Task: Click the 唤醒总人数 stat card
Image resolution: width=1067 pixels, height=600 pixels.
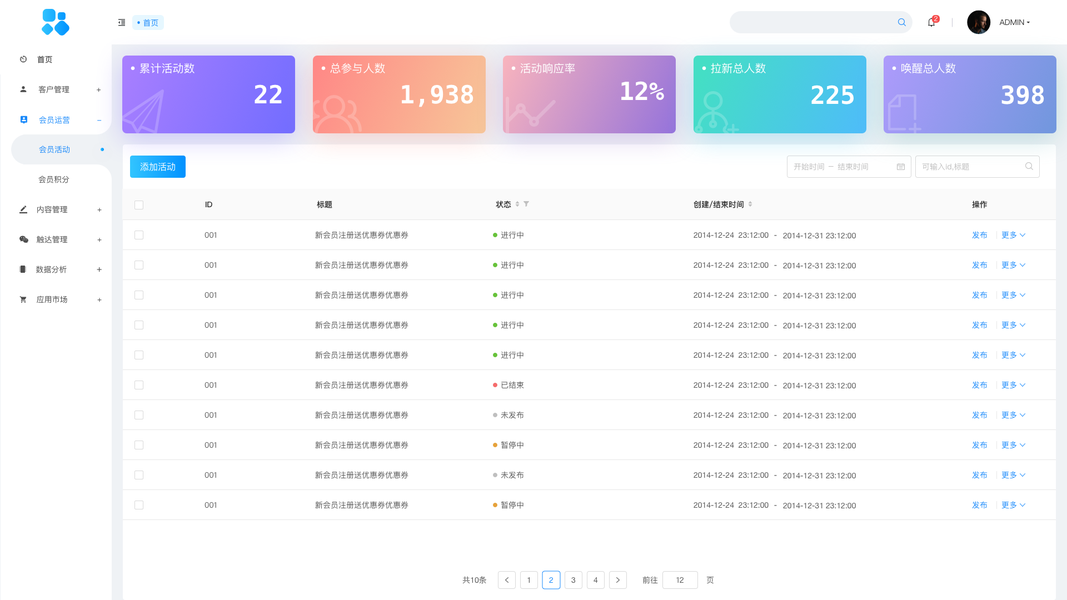Action: [970, 94]
